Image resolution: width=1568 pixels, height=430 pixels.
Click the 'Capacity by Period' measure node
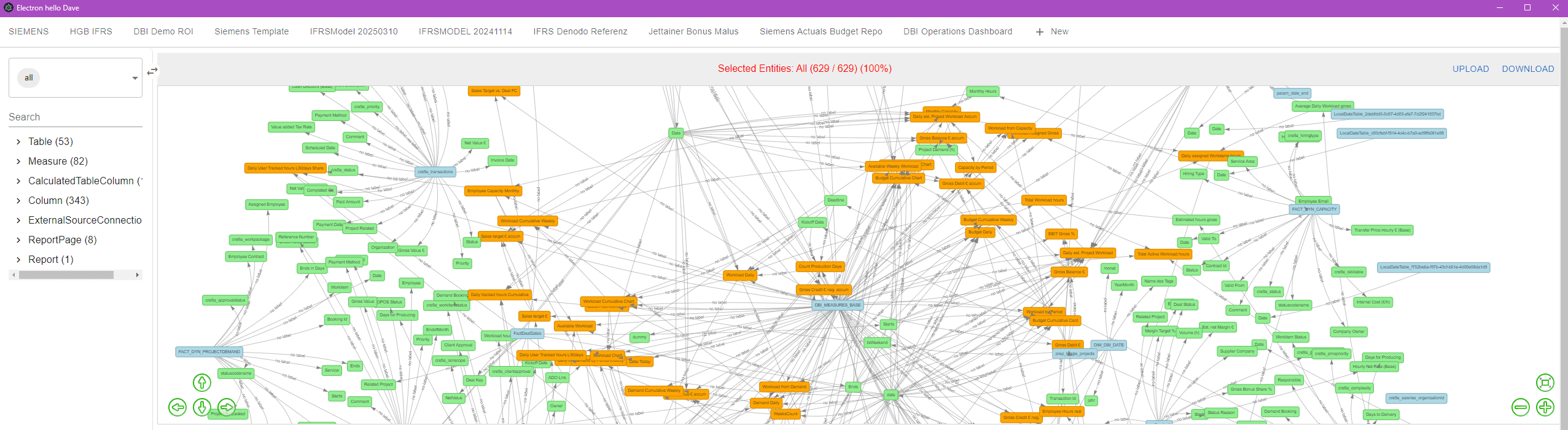(975, 168)
